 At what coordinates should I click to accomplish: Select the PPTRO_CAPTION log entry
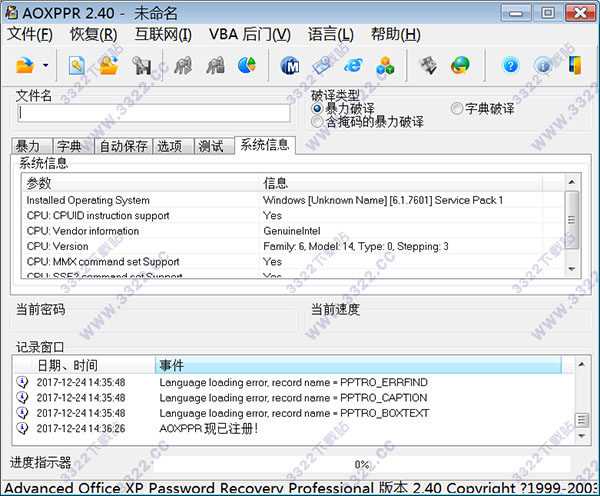pos(294,398)
